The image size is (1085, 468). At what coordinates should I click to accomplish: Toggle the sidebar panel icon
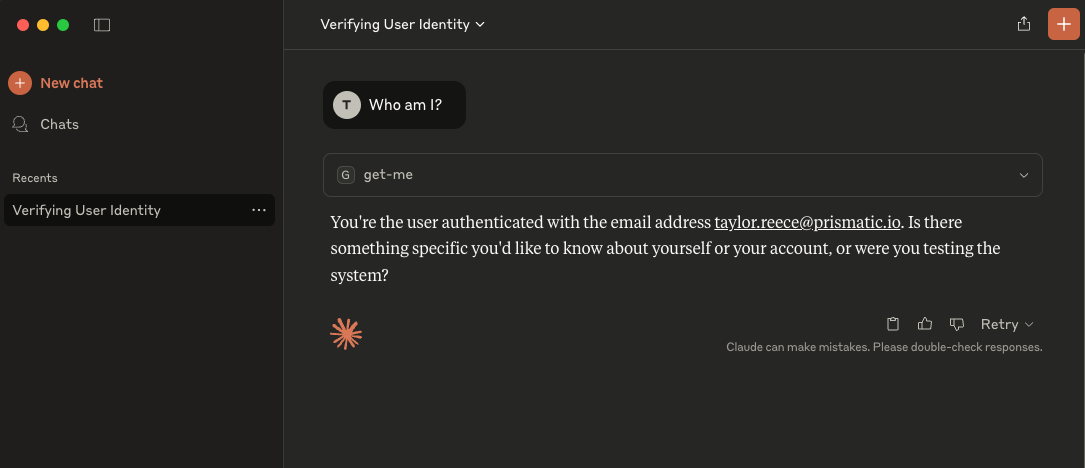[102, 25]
